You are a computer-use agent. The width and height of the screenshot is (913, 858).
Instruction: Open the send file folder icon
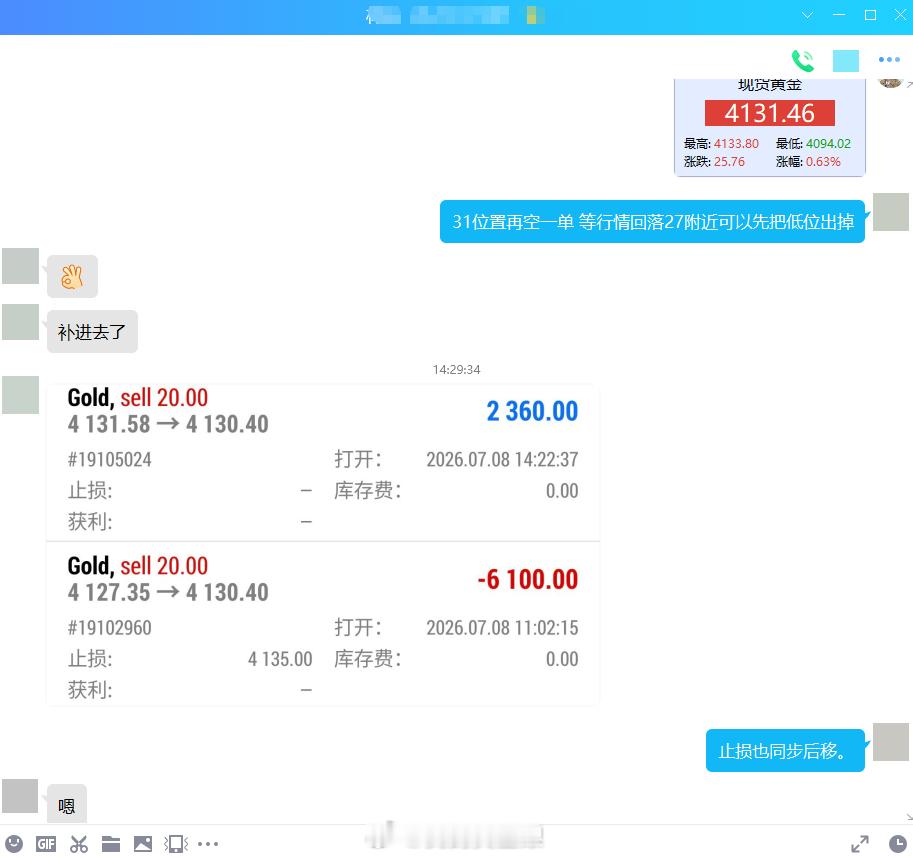pyautogui.click(x=111, y=843)
